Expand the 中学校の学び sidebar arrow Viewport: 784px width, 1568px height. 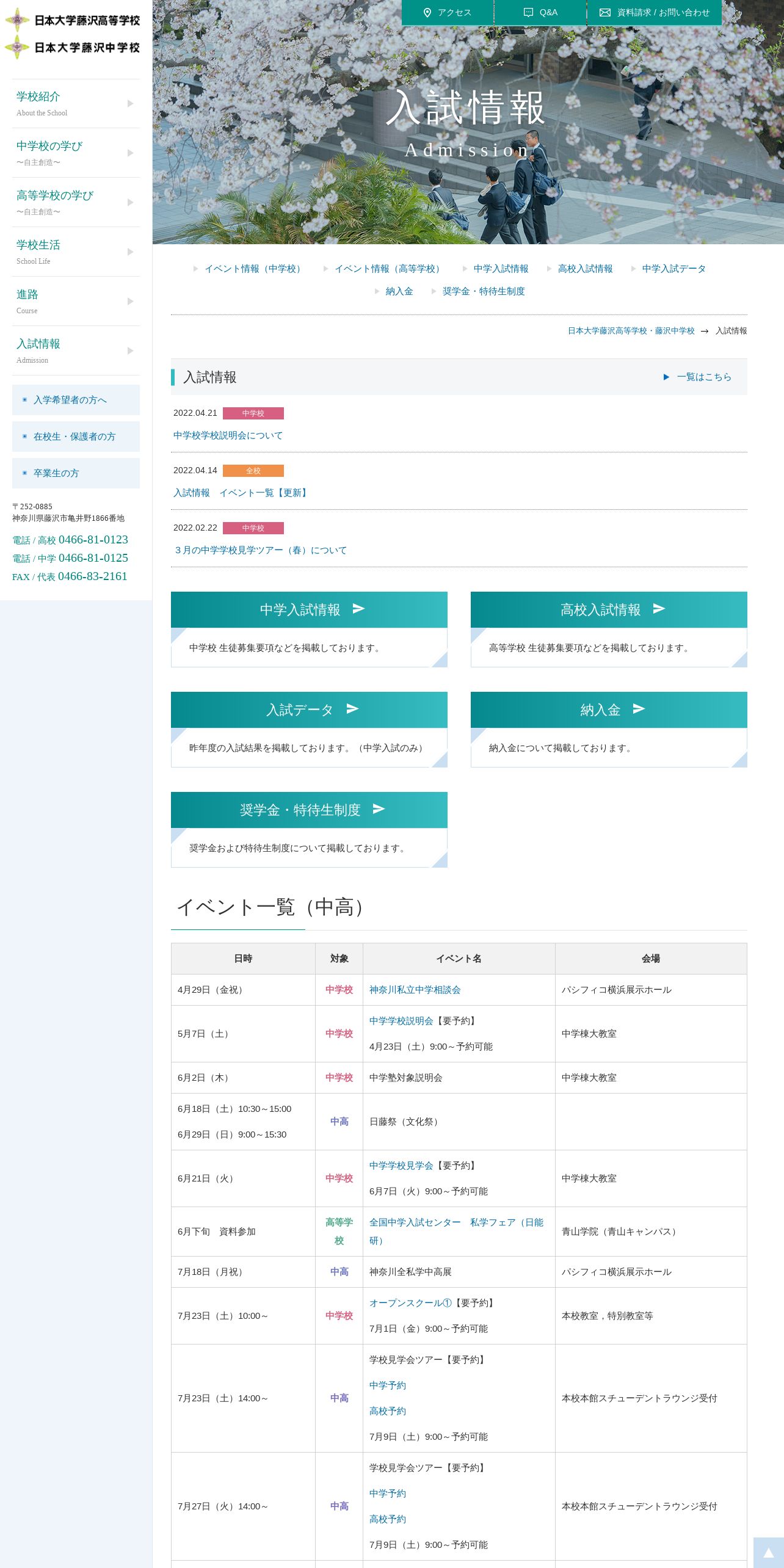(x=130, y=153)
